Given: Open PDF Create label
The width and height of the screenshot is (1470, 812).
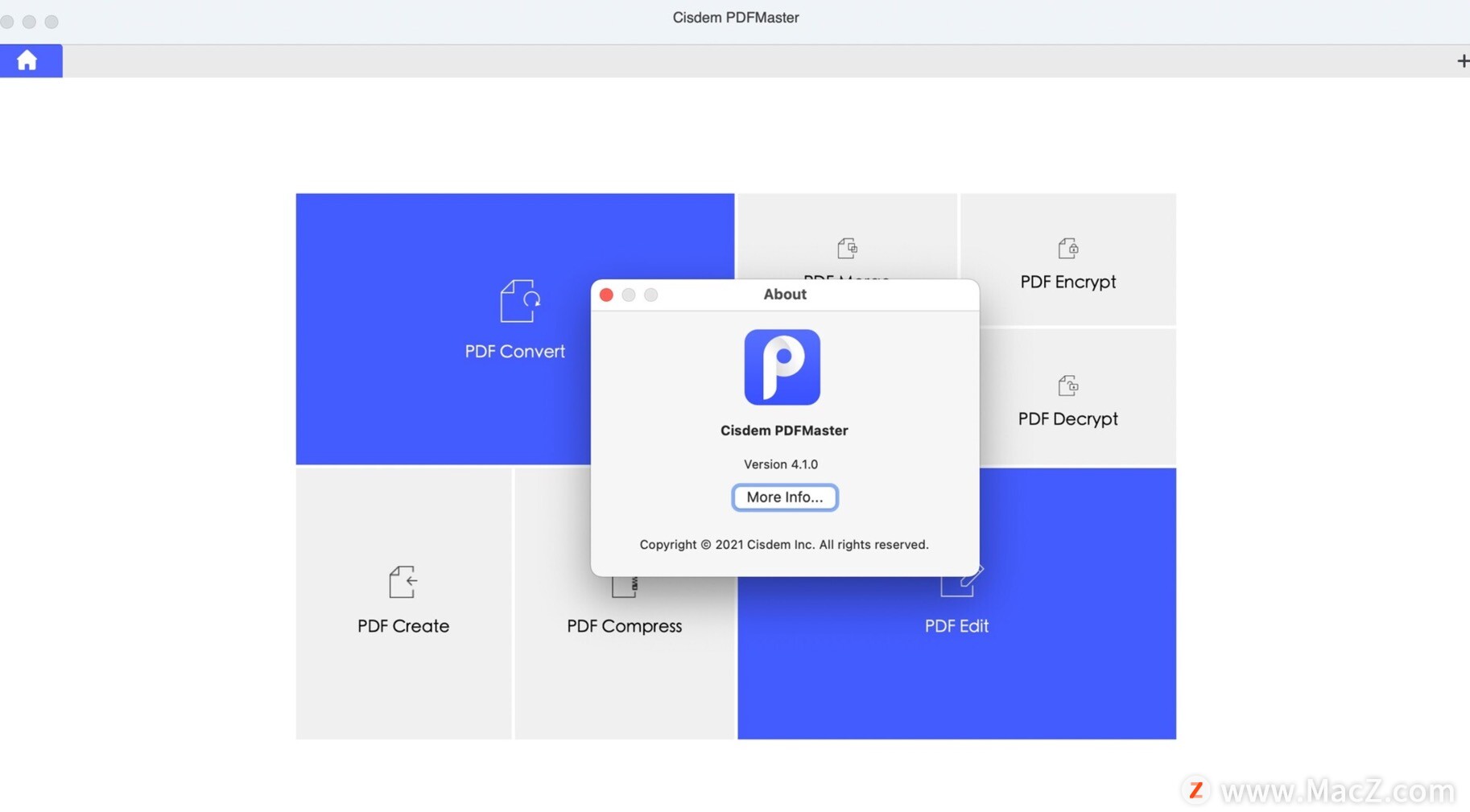Looking at the screenshot, I should (x=403, y=626).
